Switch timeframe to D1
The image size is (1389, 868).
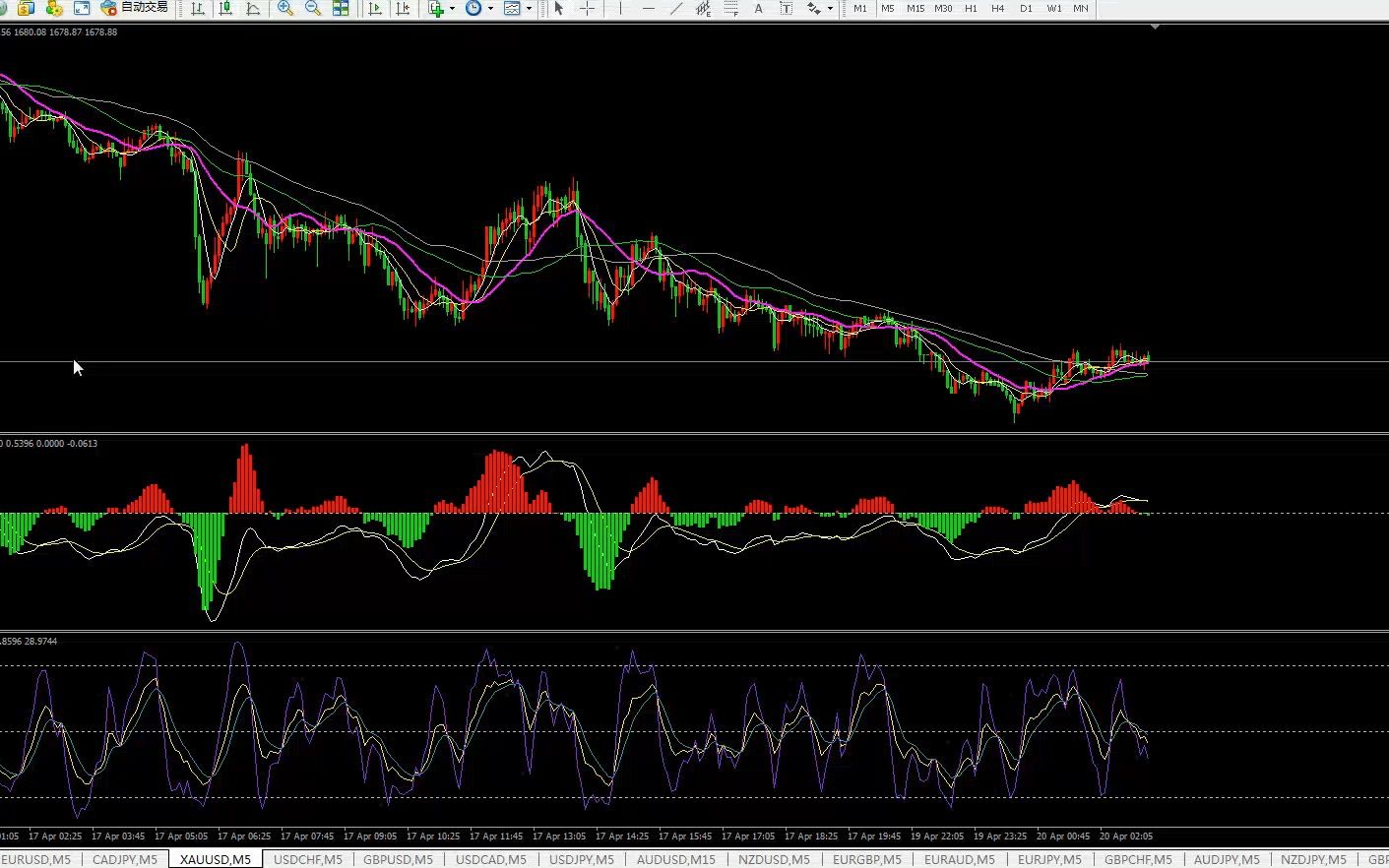click(1027, 8)
